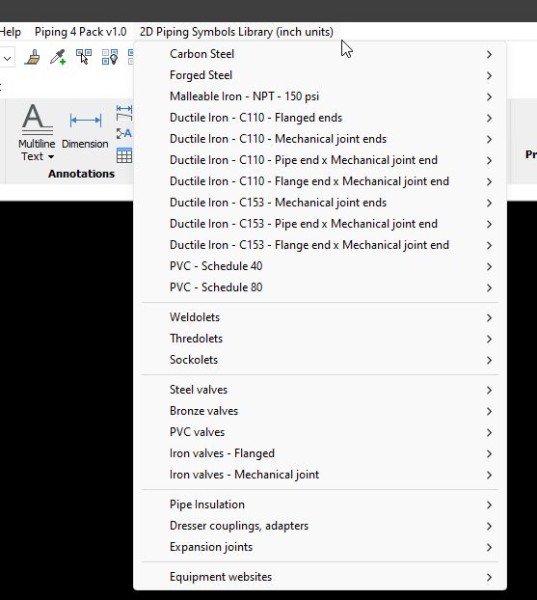
Task: Expand the Carbon Steel submenu arrow
Action: [x=489, y=54]
